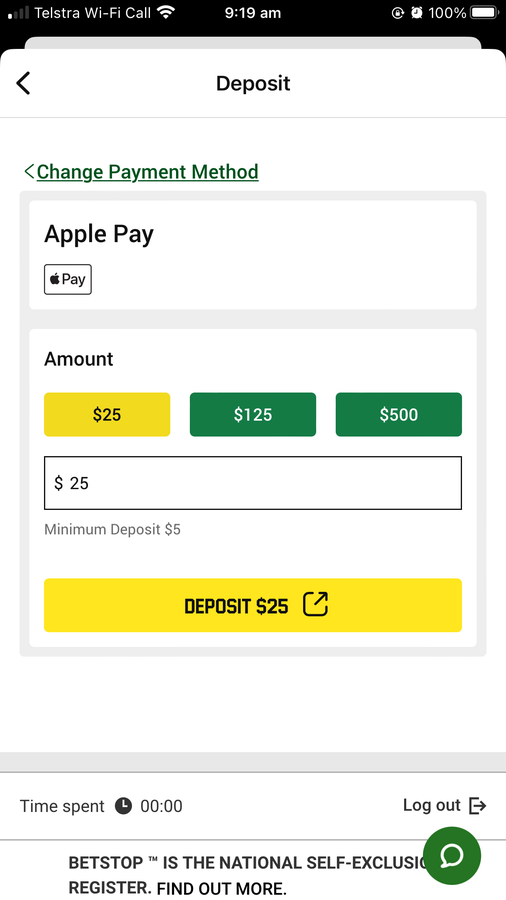Tap the external link icon on Deposit button
The image size is (506, 900).
click(315, 605)
